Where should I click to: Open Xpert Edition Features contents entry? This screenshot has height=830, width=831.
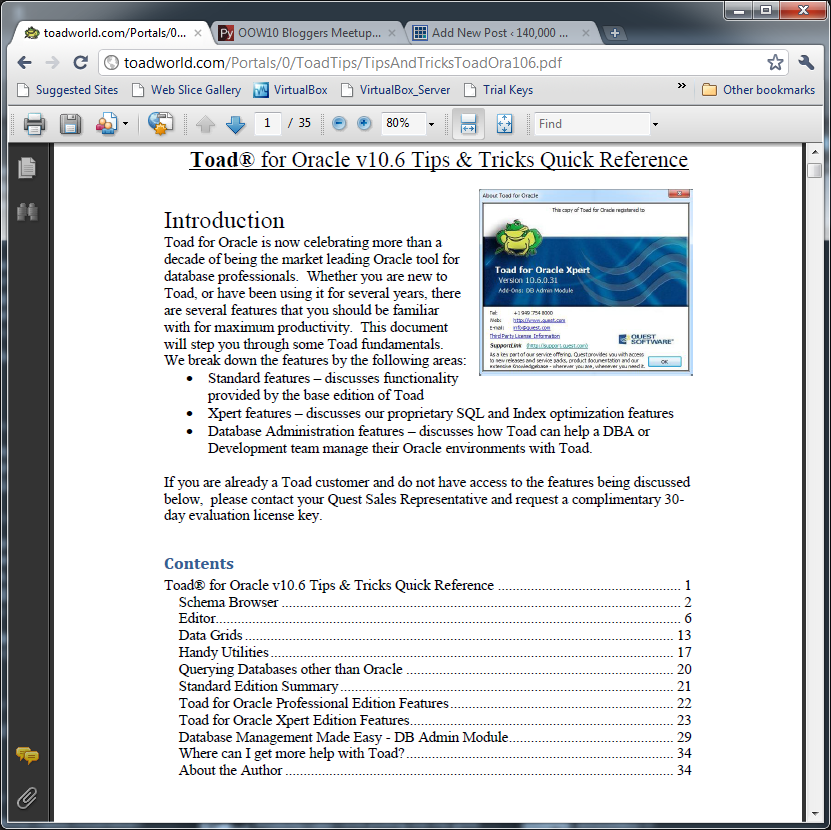435,720
